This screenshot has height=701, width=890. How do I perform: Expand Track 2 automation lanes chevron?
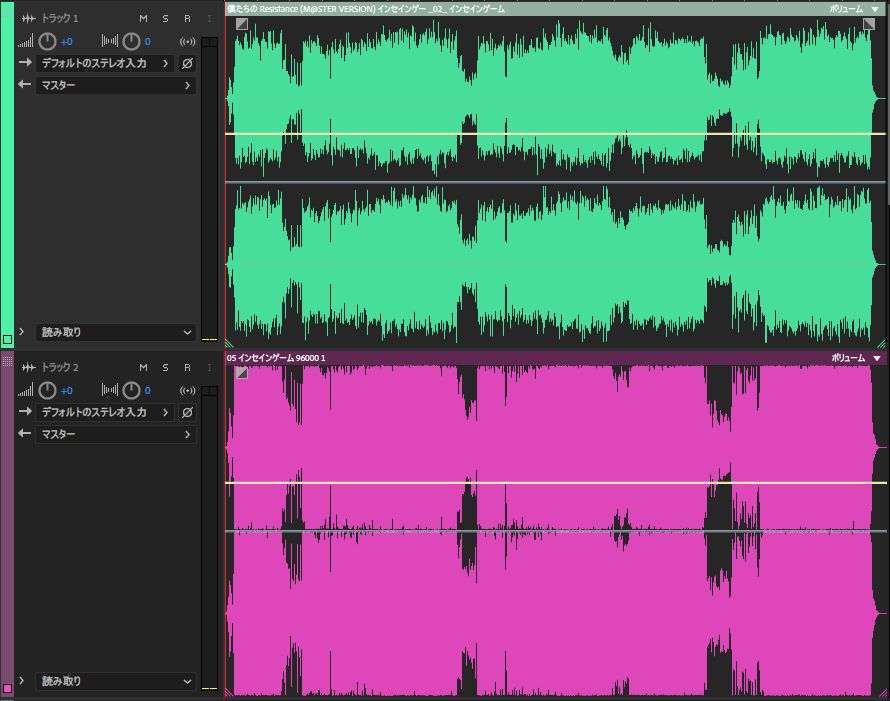pos(22,681)
